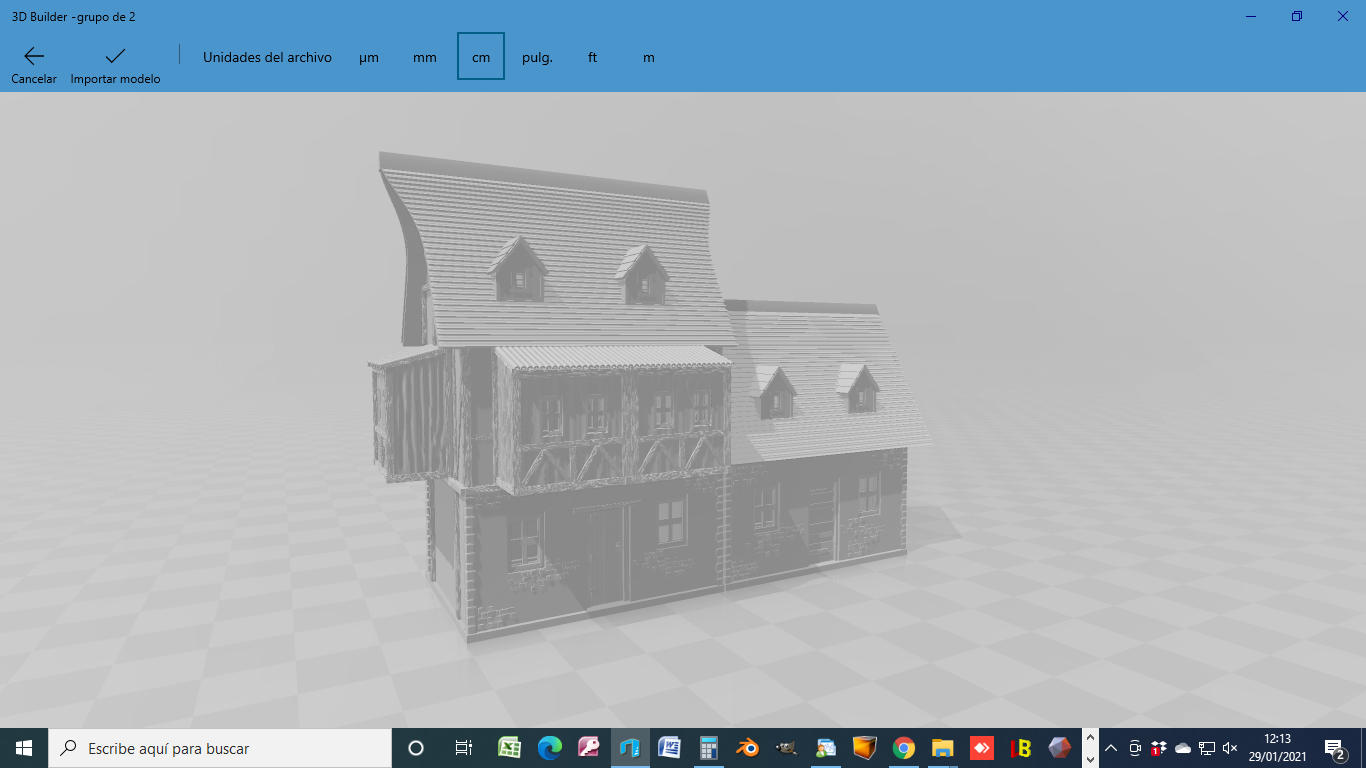The height and width of the screenshot is (768, 1366).
Task: Launch Google Chrome from the taskbar
Action: [904, 748]
